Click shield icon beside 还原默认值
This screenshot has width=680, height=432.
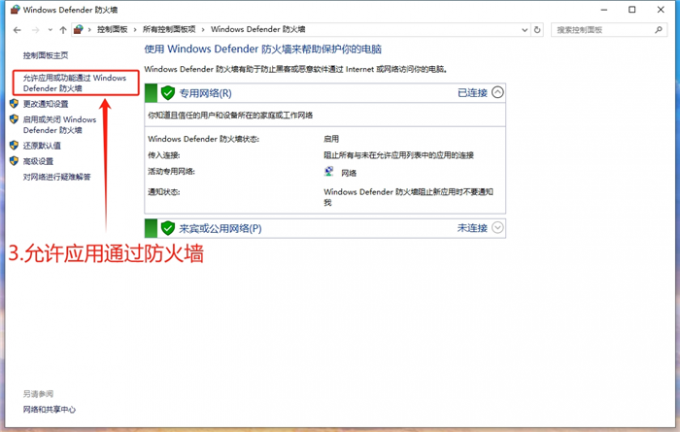[14, 145]
